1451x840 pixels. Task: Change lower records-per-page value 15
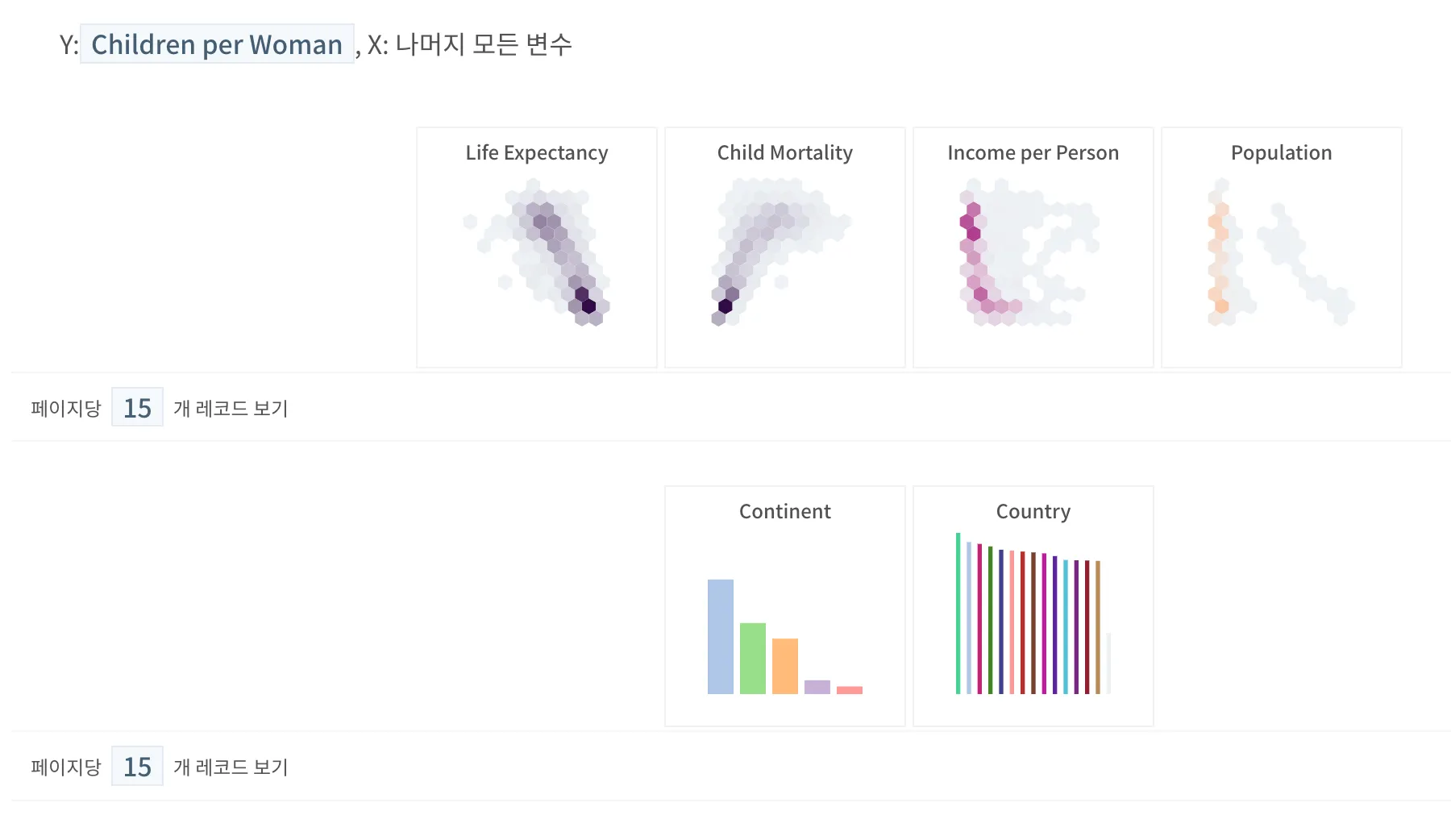click(137, 767)
